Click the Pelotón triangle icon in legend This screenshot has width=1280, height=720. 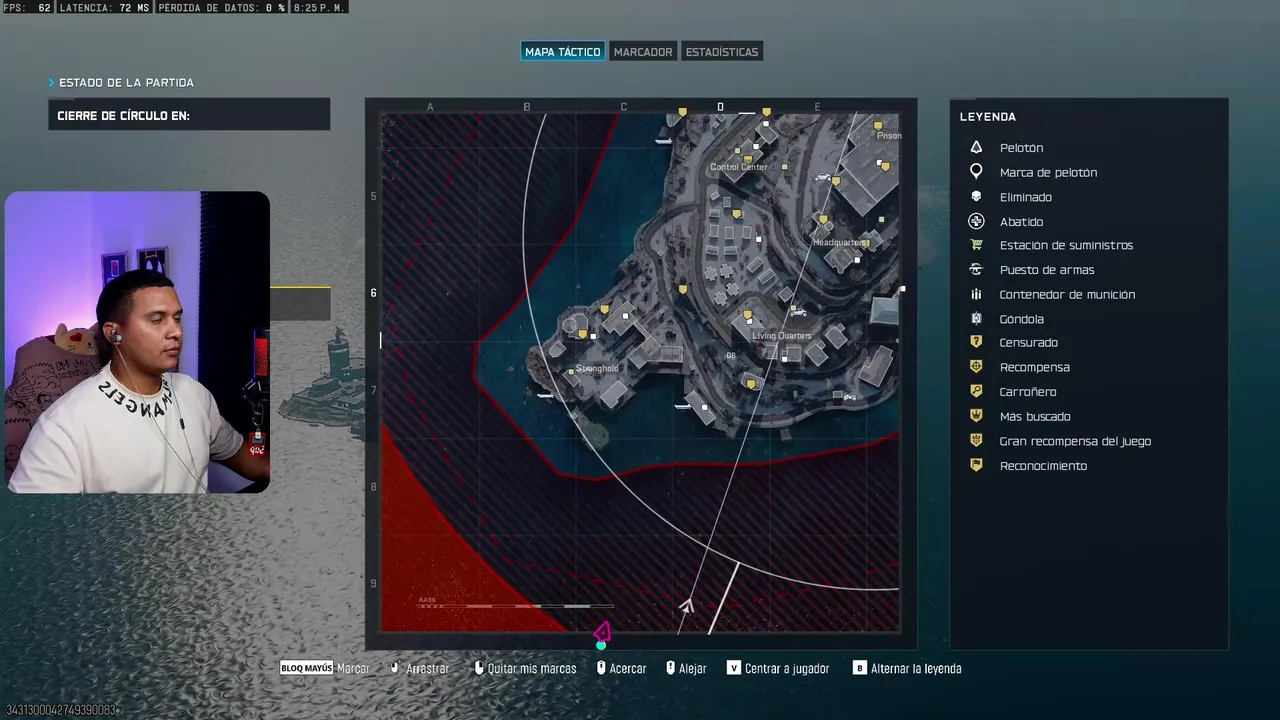pos(976,147)
